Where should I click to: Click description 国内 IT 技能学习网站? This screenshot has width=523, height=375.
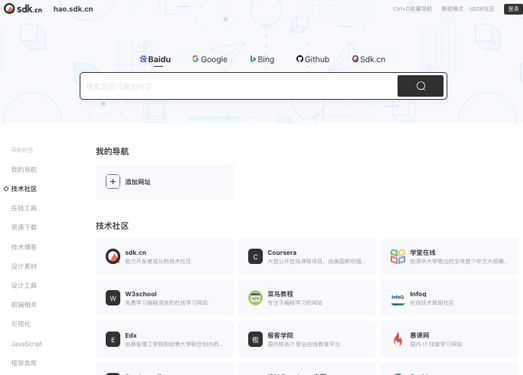[x=436, y=344]
